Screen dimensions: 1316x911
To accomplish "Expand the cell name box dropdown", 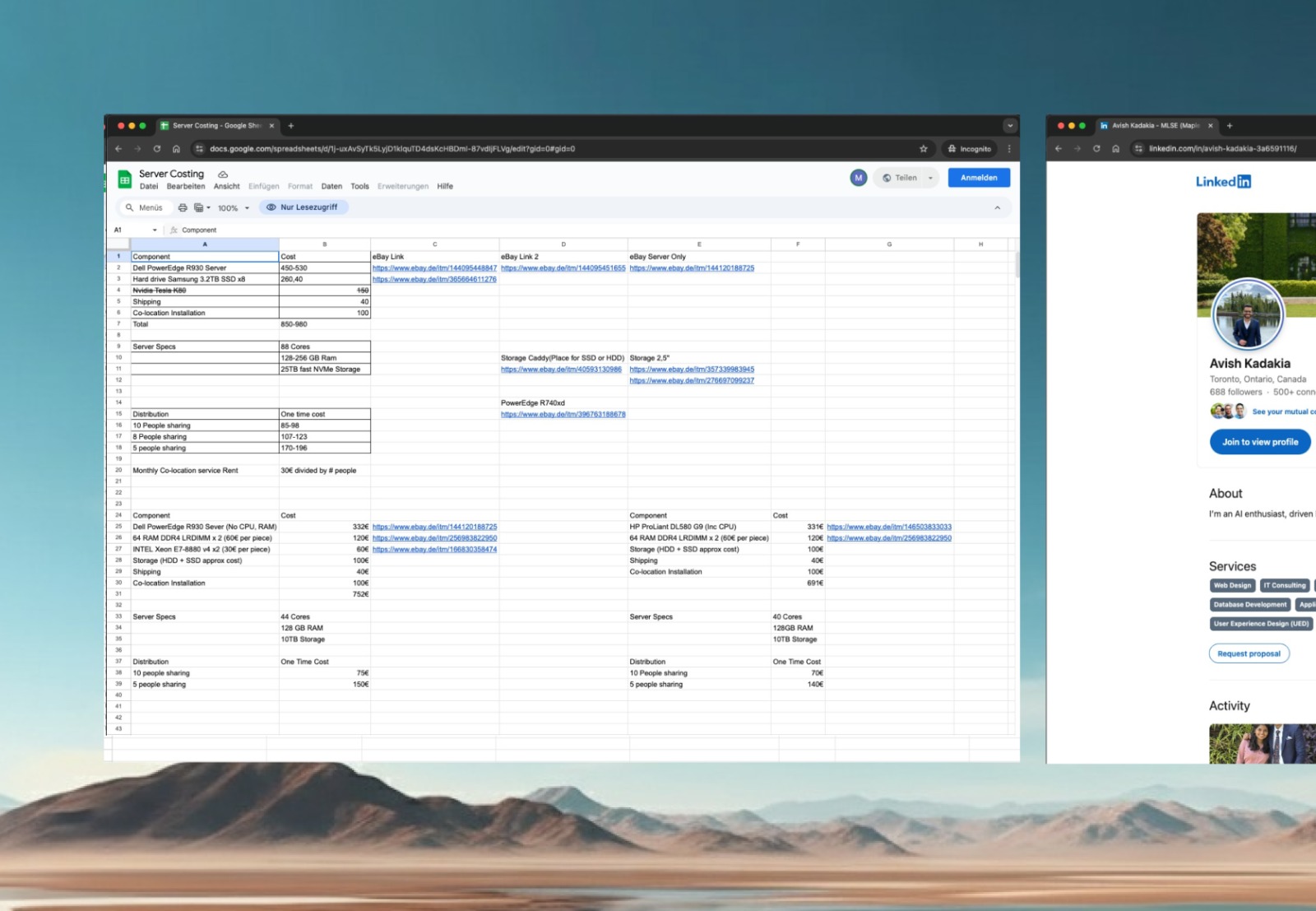I will point(155,230).
